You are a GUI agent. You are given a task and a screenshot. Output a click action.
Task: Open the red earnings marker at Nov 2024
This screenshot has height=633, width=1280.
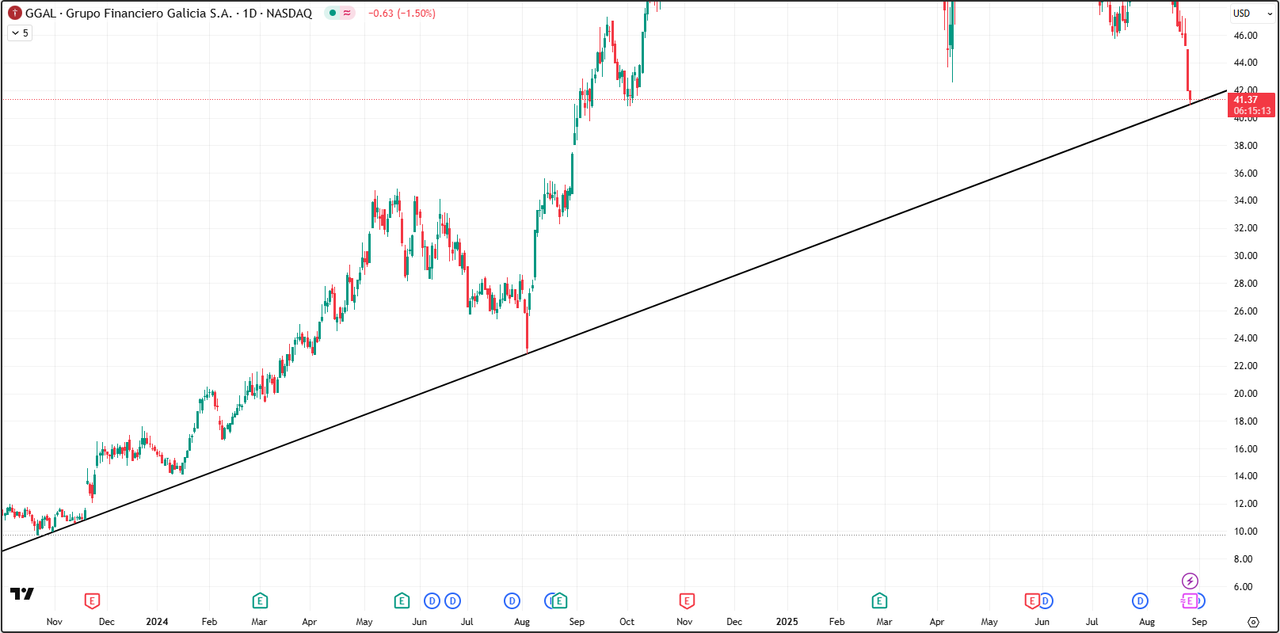pos(686,601)
